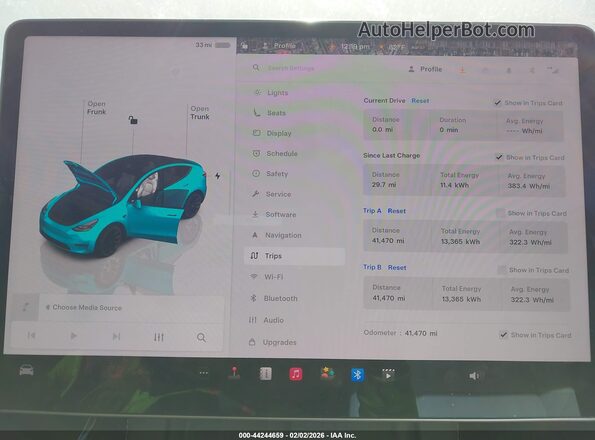Tap the Lights sun icon
595x440 pixels.
pyautogui.click(x=257, y=92)
